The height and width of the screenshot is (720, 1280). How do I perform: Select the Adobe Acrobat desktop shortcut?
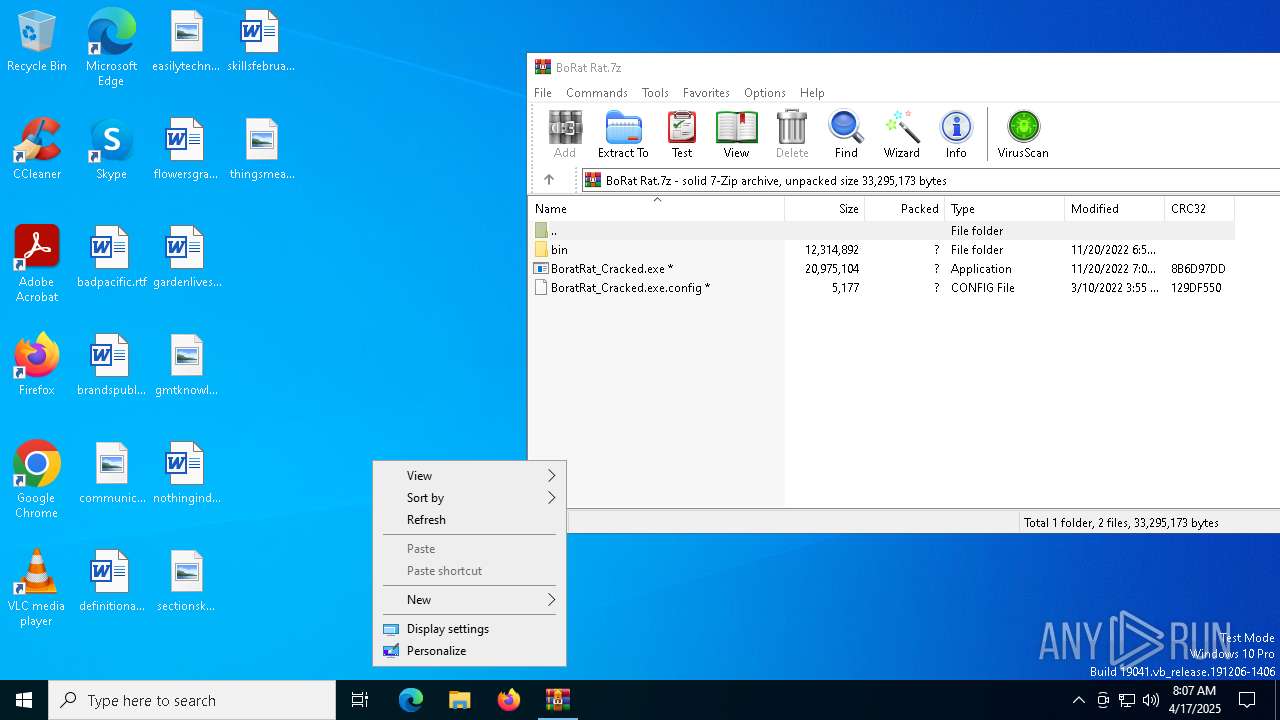tap(37, 264)
